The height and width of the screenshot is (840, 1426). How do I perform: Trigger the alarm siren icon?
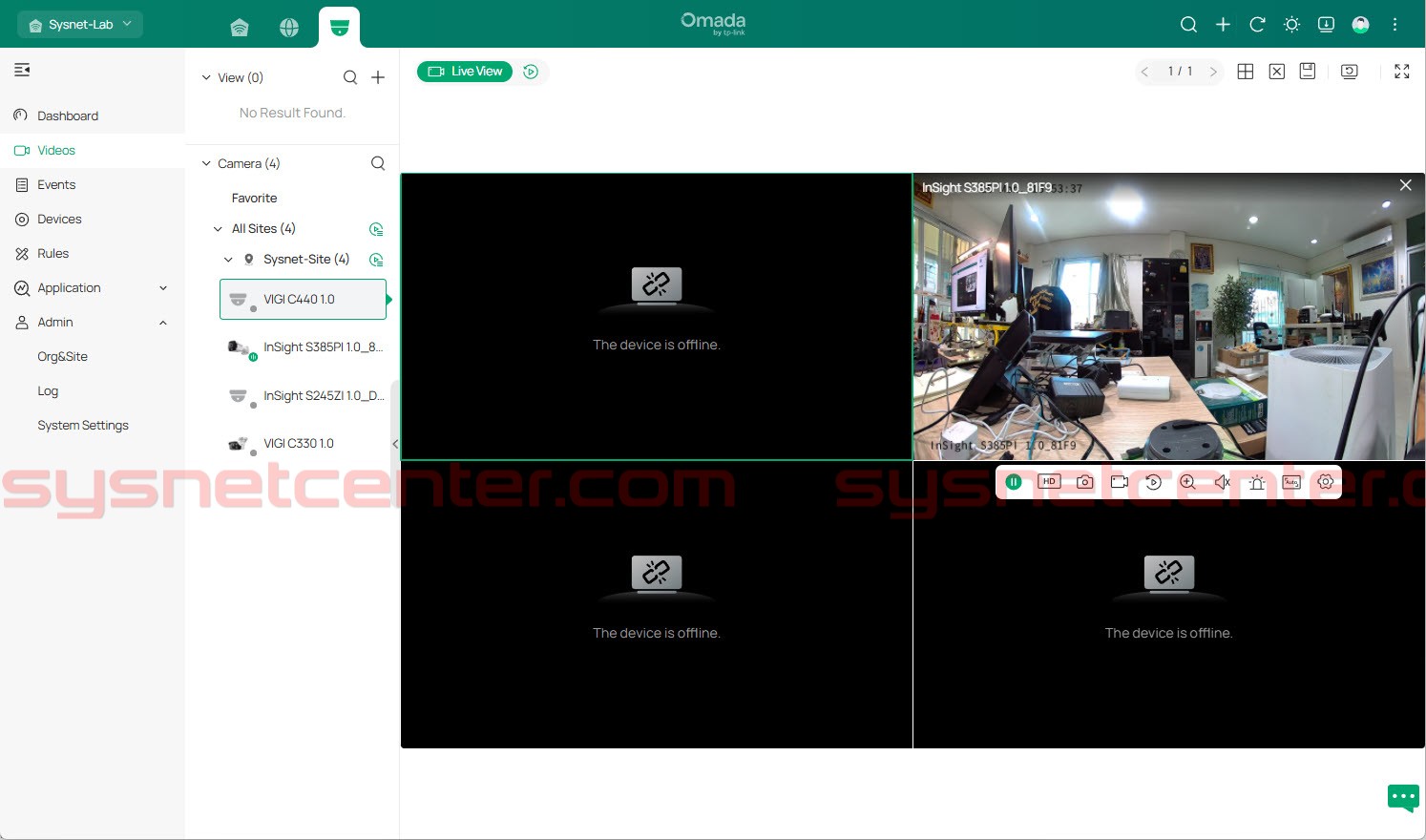1257,482
